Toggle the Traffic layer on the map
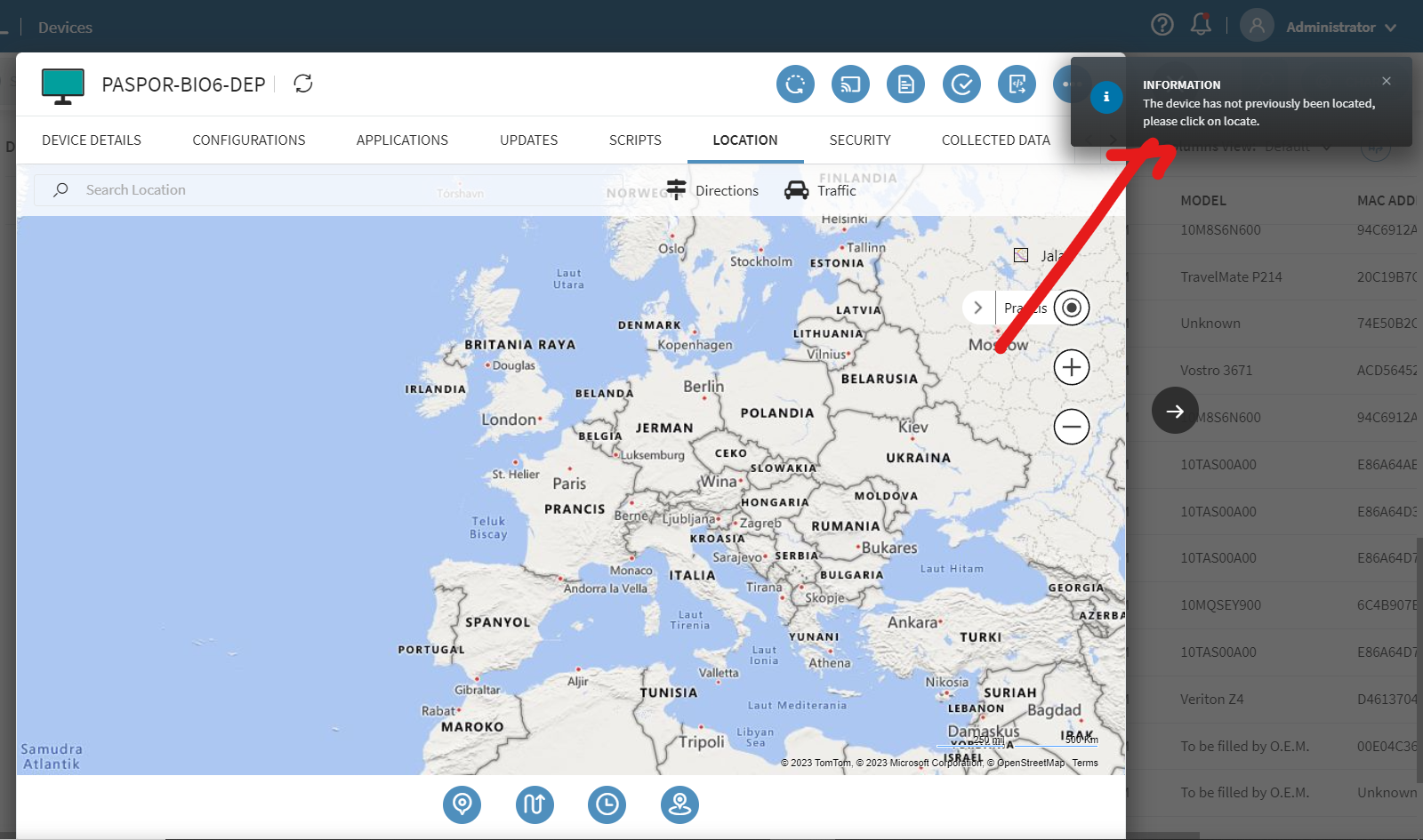Screen dimensions: 1423x840 [x=820, y=190]
